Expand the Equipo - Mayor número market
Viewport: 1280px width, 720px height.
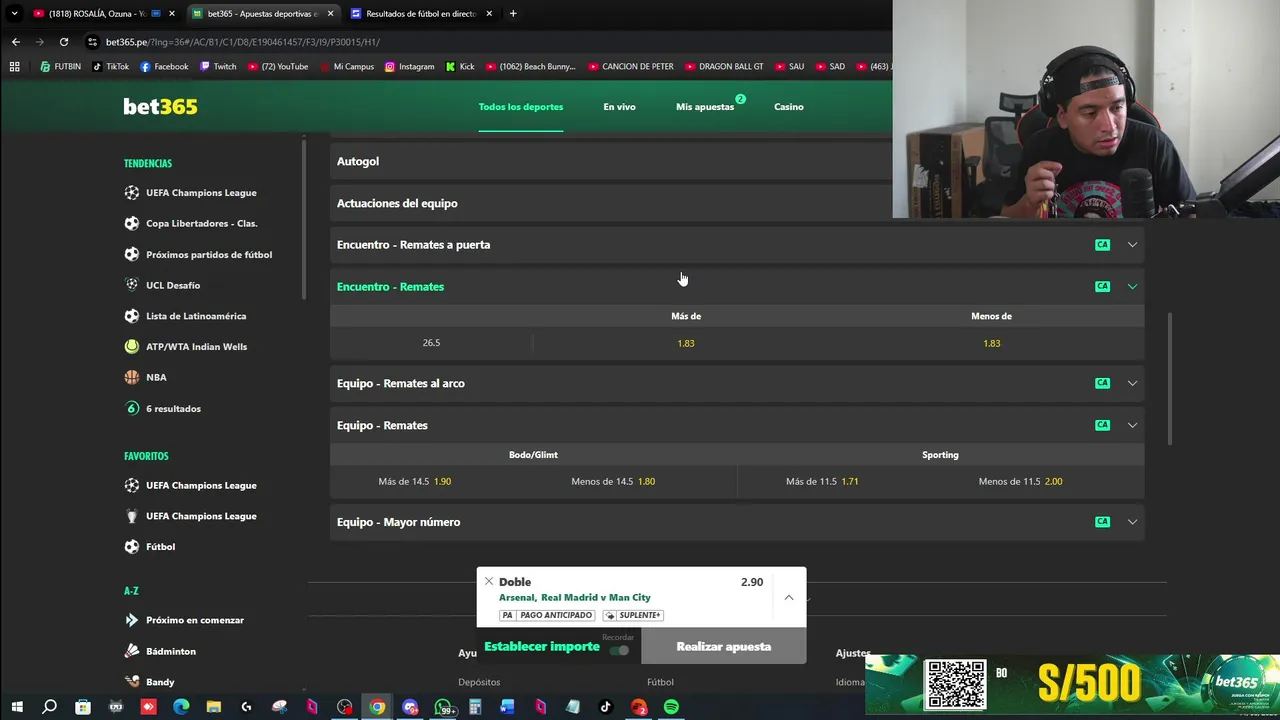[x=737, y=523]
